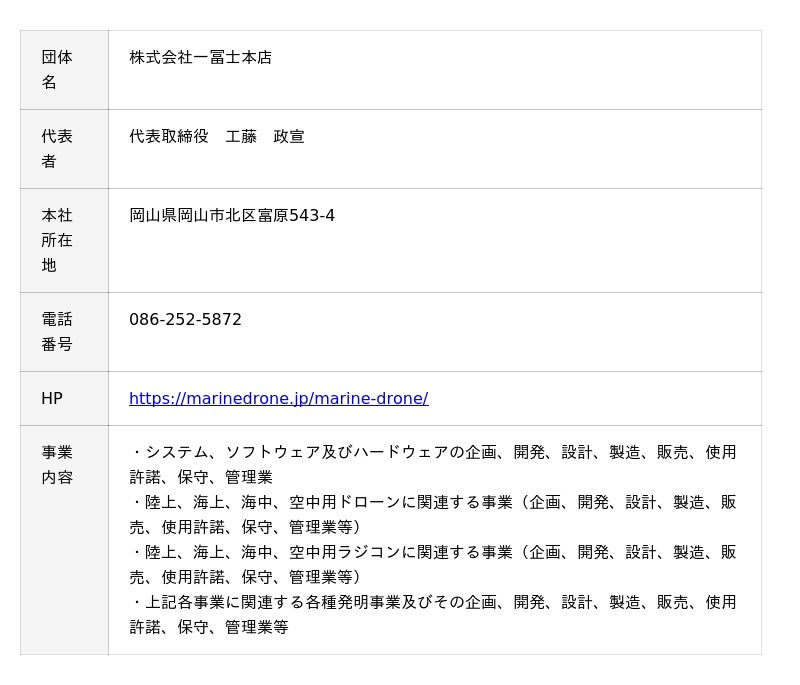Open the marinedrone.jp marine-drone link
This screenshot has height=685, width=800.
278,398
